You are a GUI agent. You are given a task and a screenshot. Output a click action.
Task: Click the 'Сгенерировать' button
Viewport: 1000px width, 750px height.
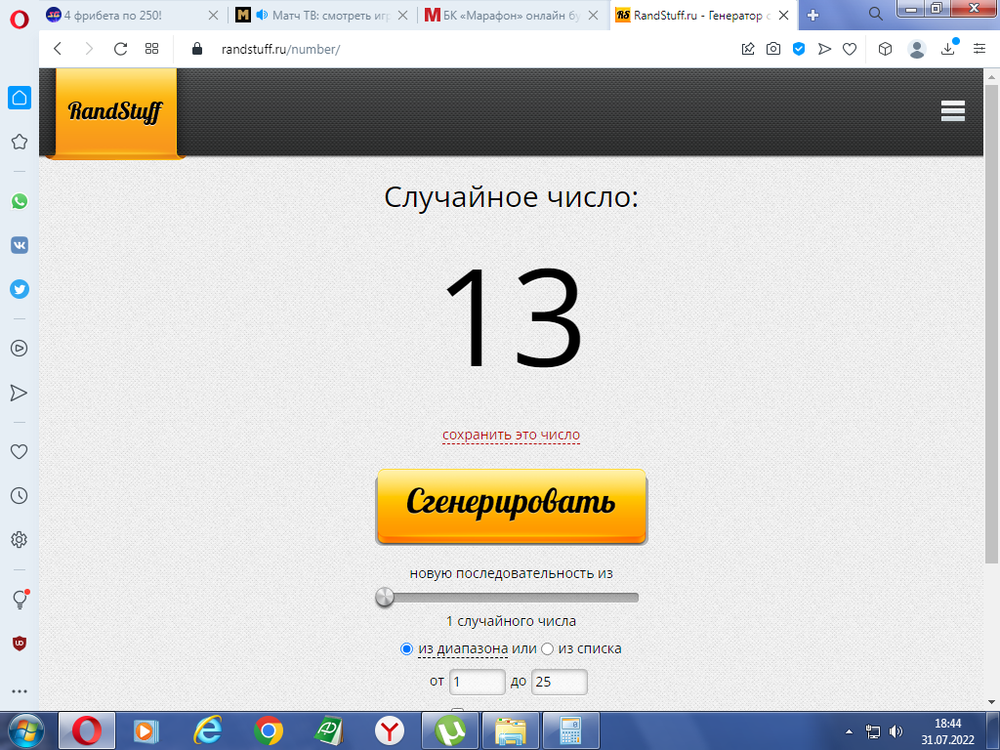click(511, 506)
